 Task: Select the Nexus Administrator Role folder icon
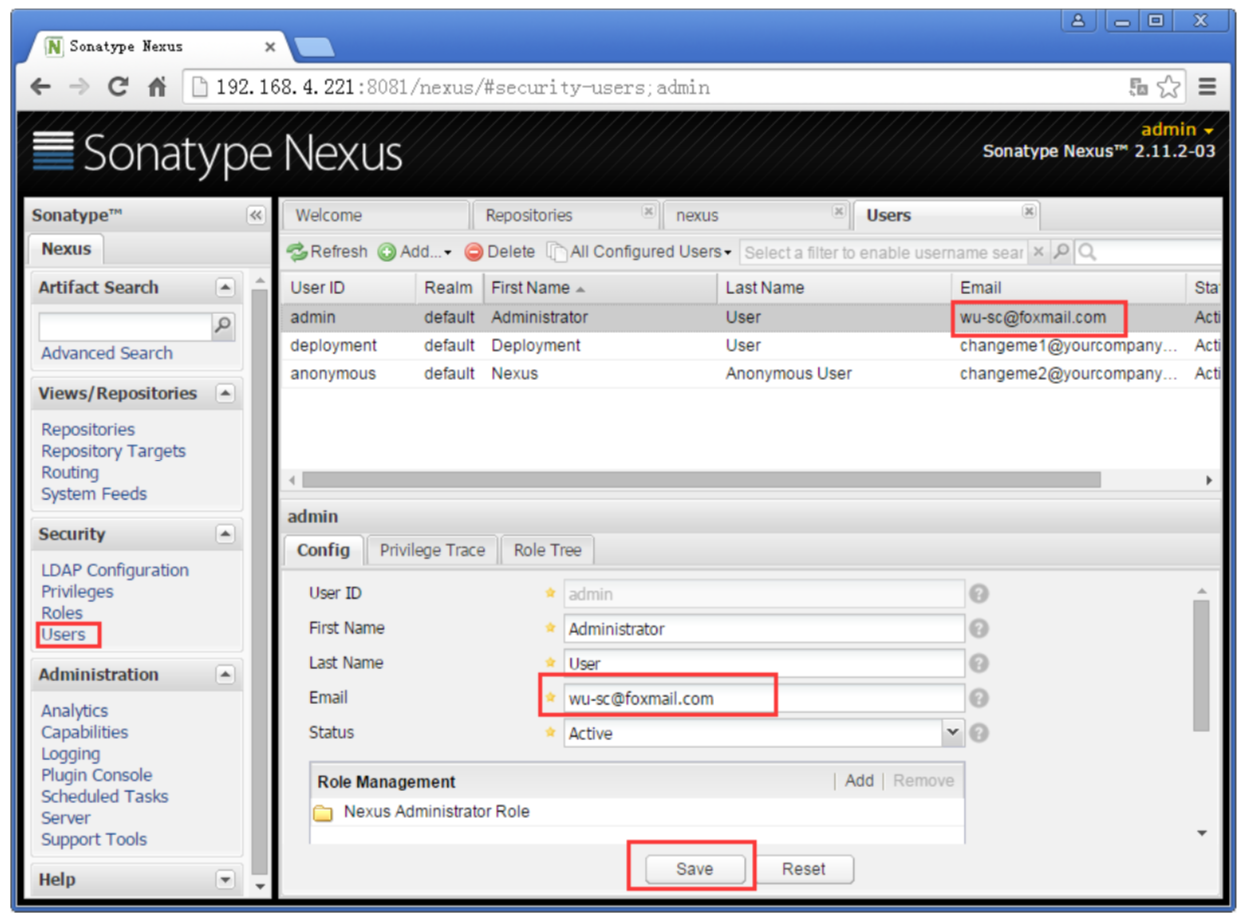[x=323, y=812]
